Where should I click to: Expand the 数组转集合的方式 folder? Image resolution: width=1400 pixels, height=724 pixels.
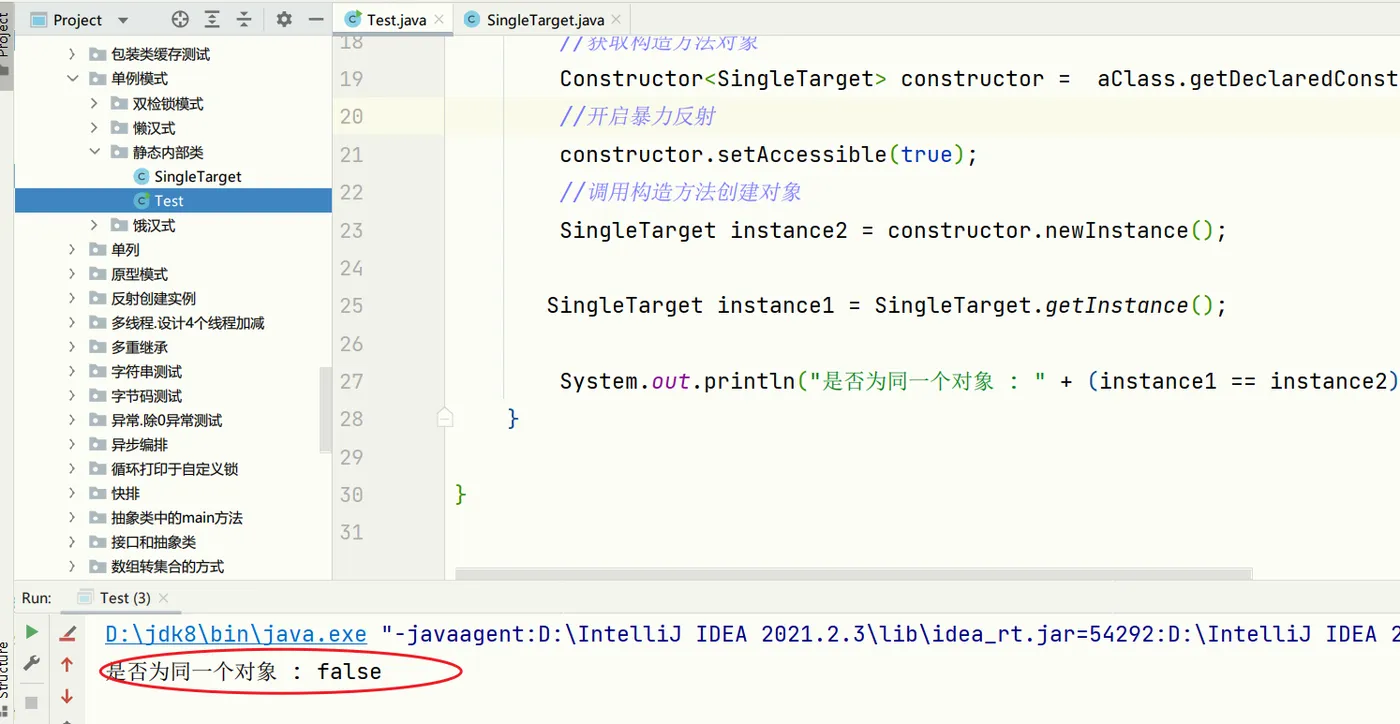[x=72, y=566]
